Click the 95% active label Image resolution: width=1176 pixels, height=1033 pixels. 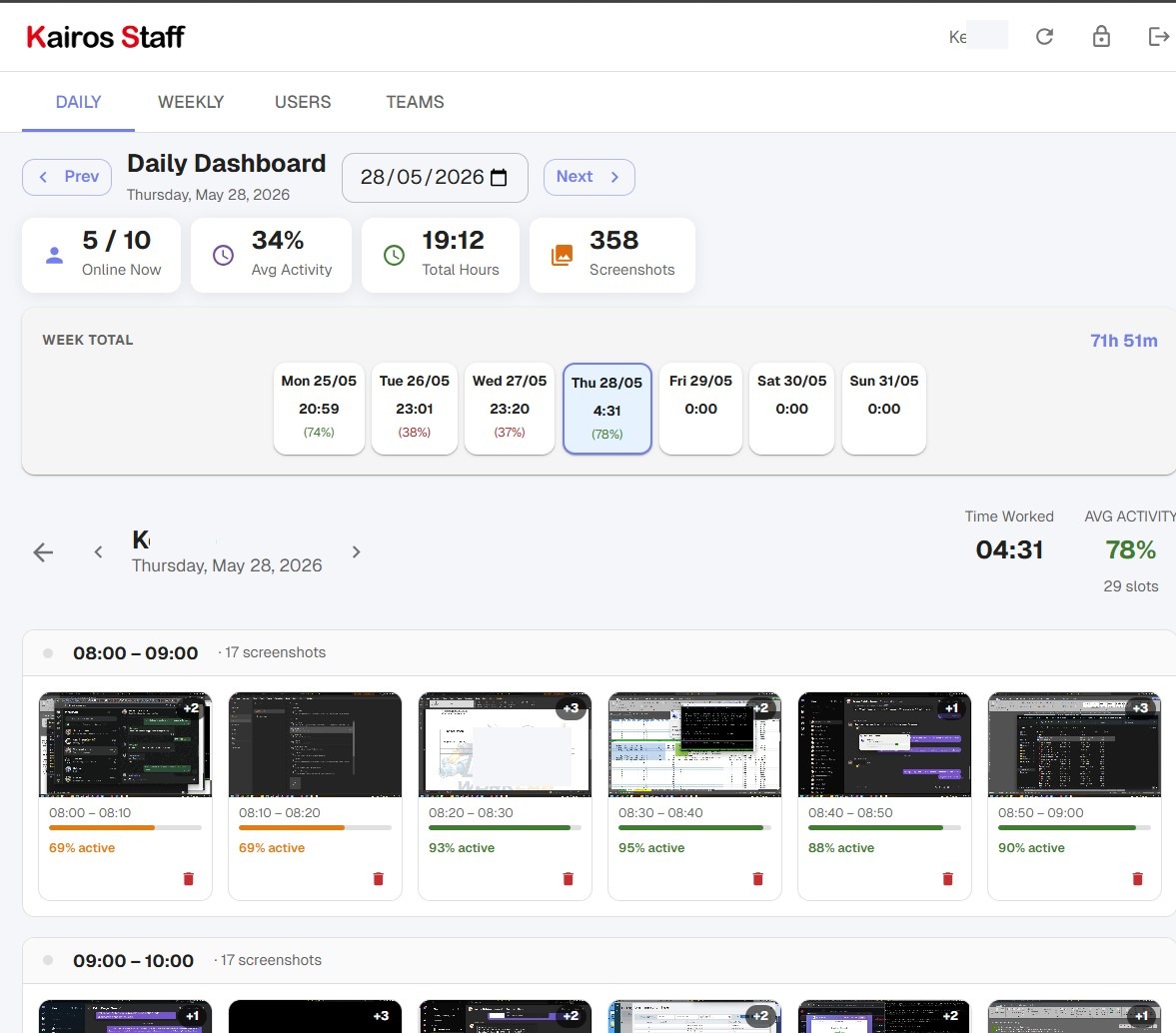click(x=651, y=848)
